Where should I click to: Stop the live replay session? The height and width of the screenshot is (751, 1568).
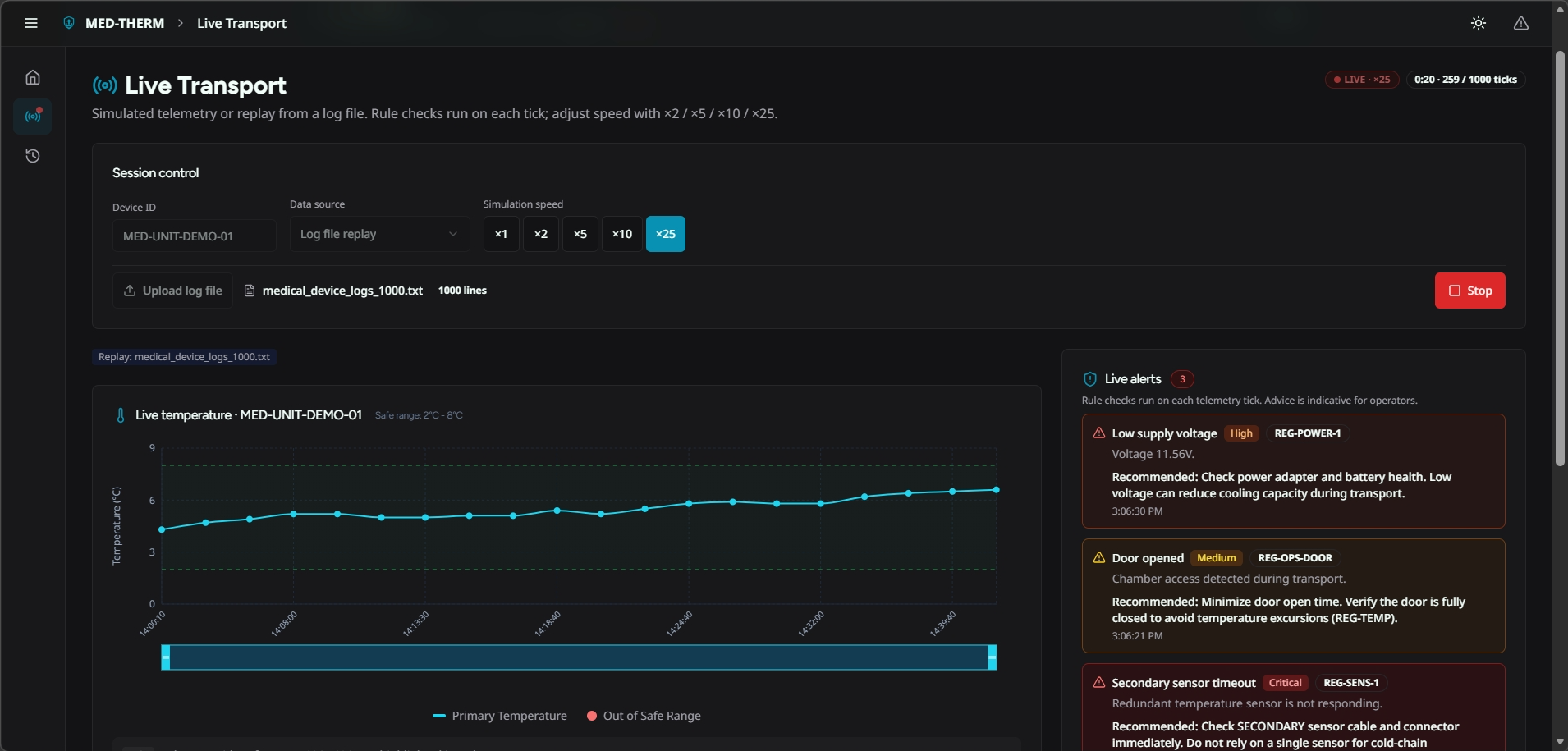tap(1469, 291)
